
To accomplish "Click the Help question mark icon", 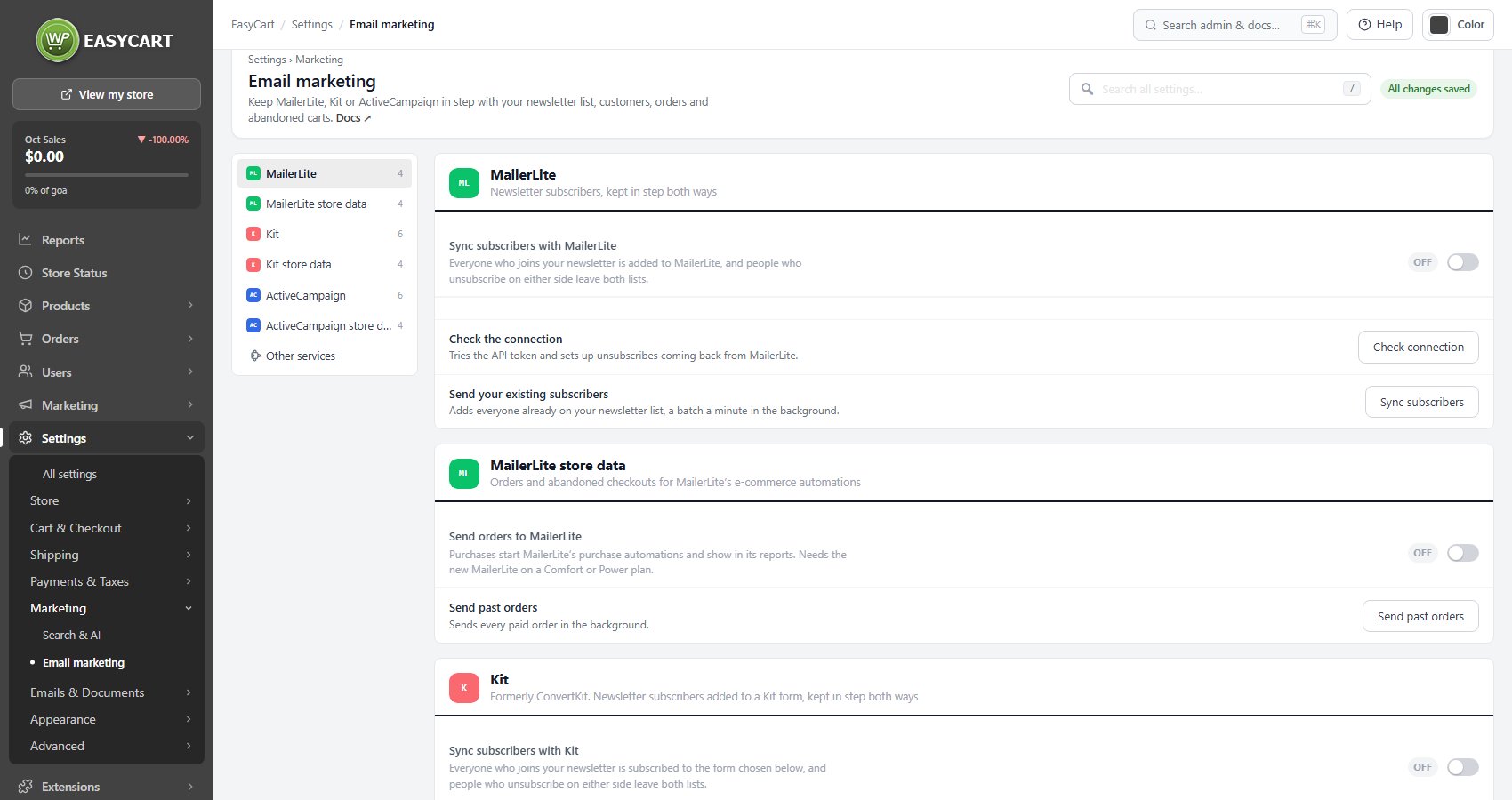I will 1364,25.
